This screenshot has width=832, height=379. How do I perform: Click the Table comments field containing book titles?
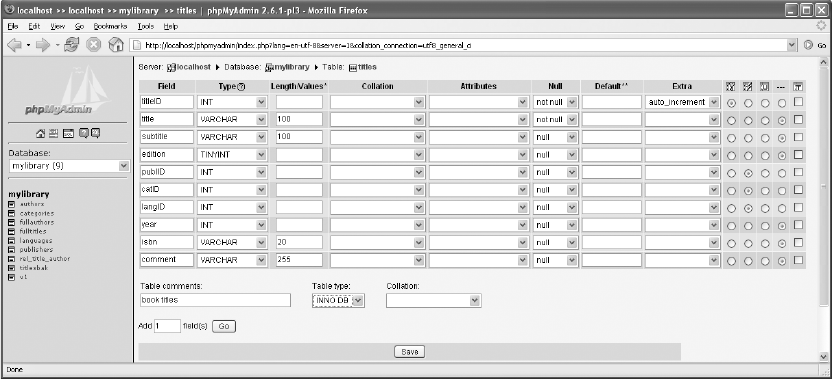click(215, 300)
